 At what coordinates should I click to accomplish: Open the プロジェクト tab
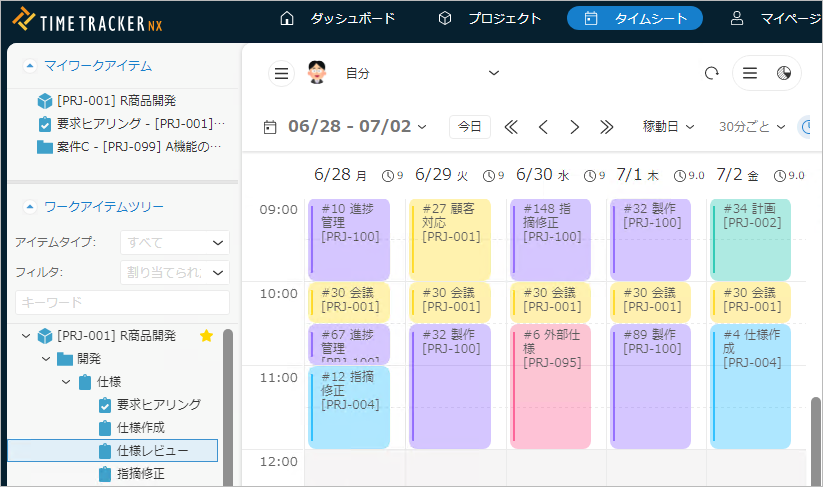click(490, 18)
